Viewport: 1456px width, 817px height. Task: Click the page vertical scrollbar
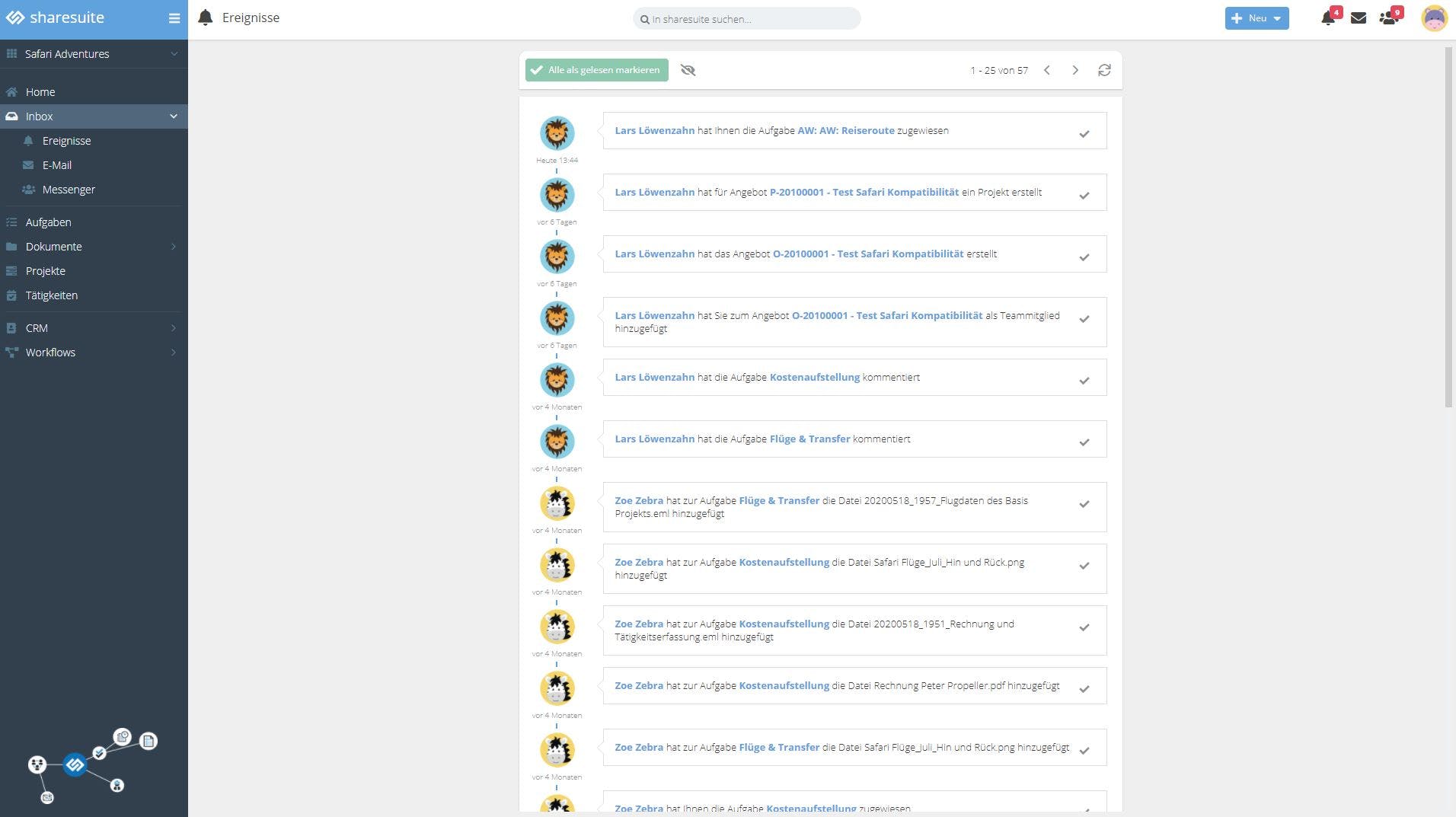(1449, 227)
